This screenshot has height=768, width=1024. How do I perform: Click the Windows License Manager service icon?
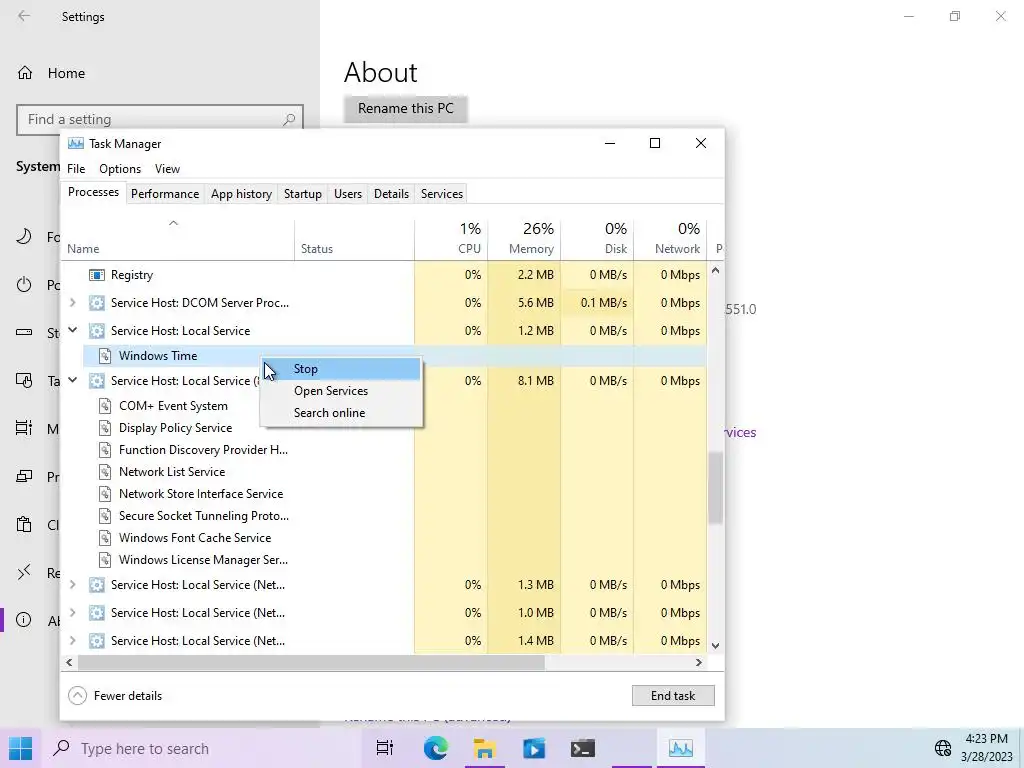click(x=104, y=560)
